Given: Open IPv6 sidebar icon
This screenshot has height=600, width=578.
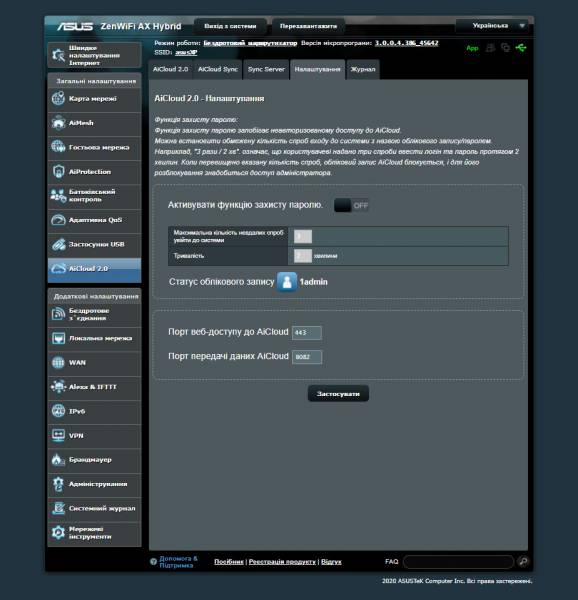Looking at the screenshot, I should (x=58, y=411).
